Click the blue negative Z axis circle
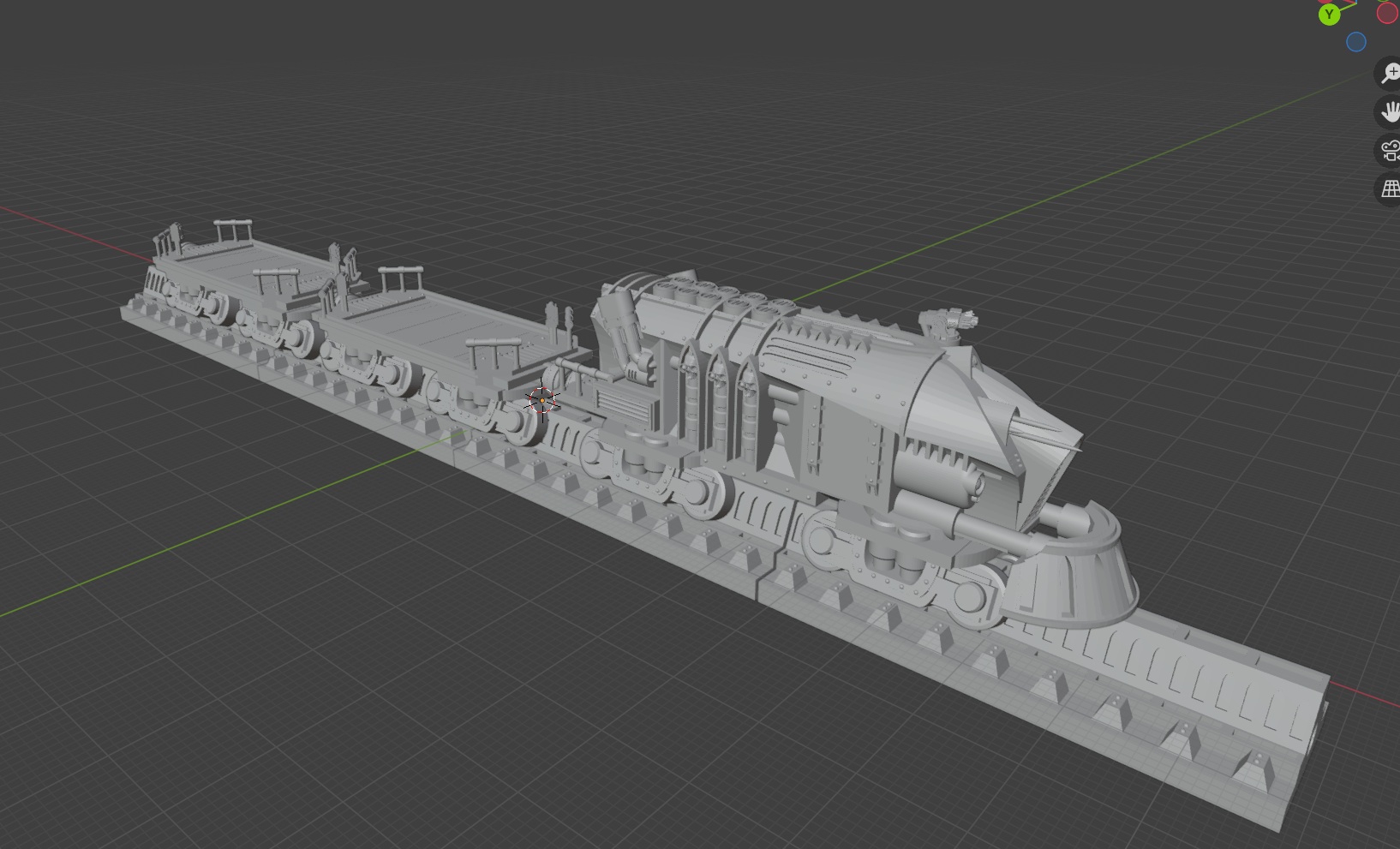This screenshot has height=849, width=1400. (x=1355, y=42)
